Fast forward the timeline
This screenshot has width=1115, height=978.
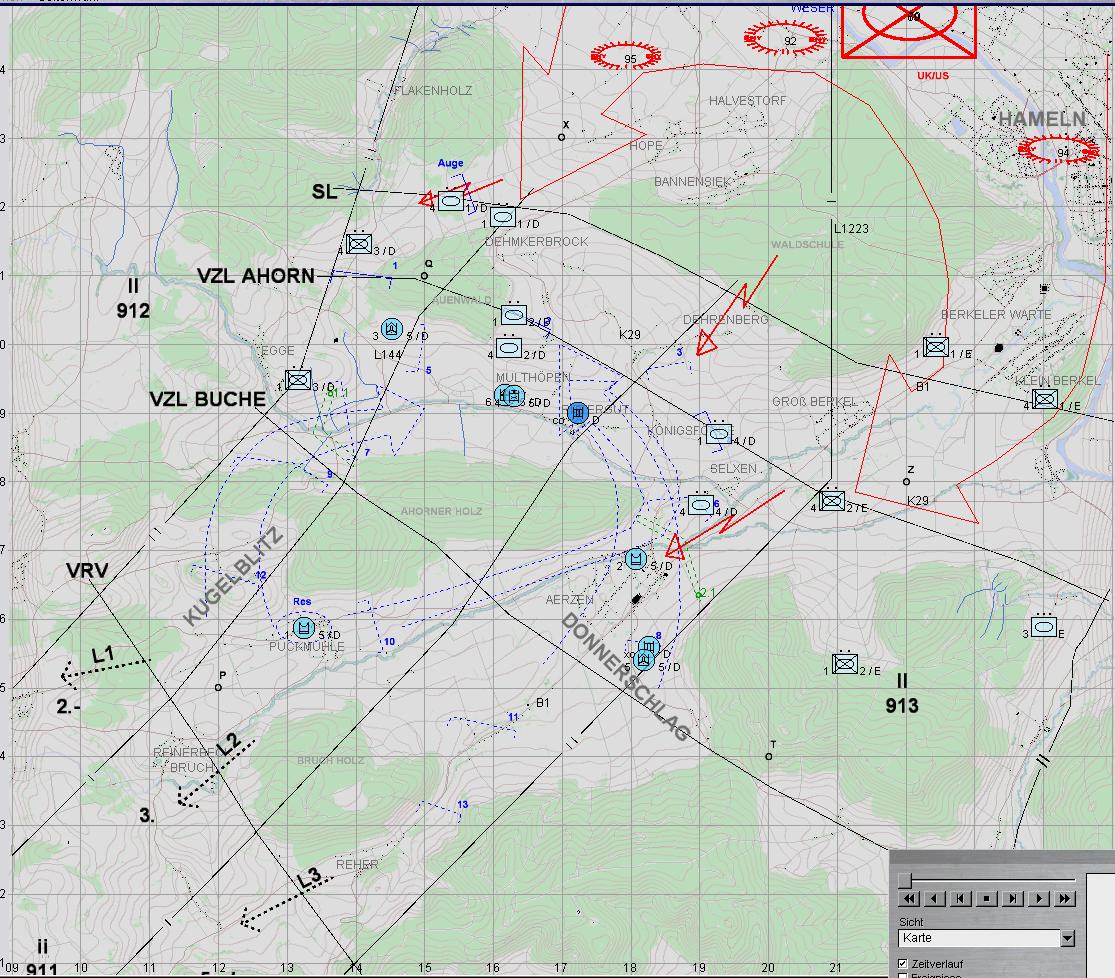1065,899
